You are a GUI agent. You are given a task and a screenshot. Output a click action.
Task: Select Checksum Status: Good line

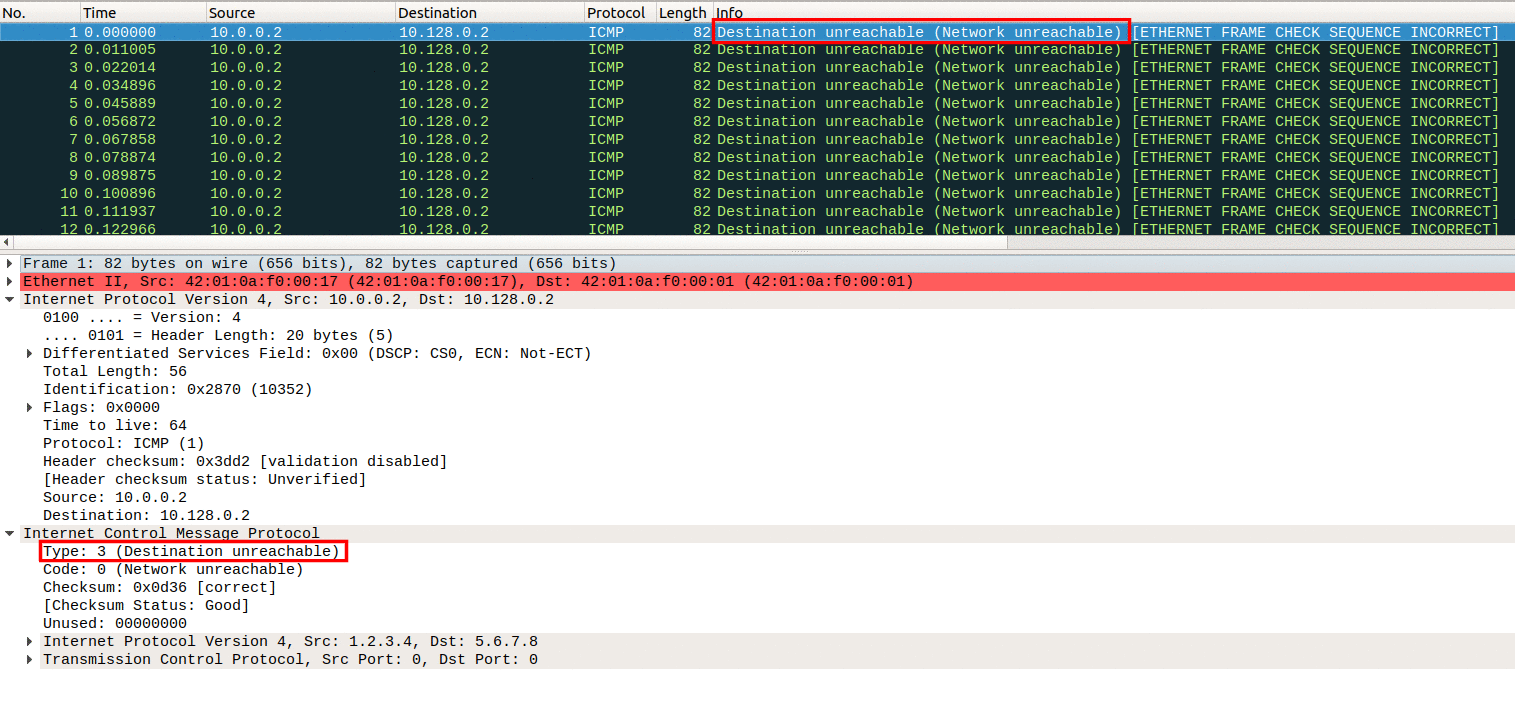146,606
